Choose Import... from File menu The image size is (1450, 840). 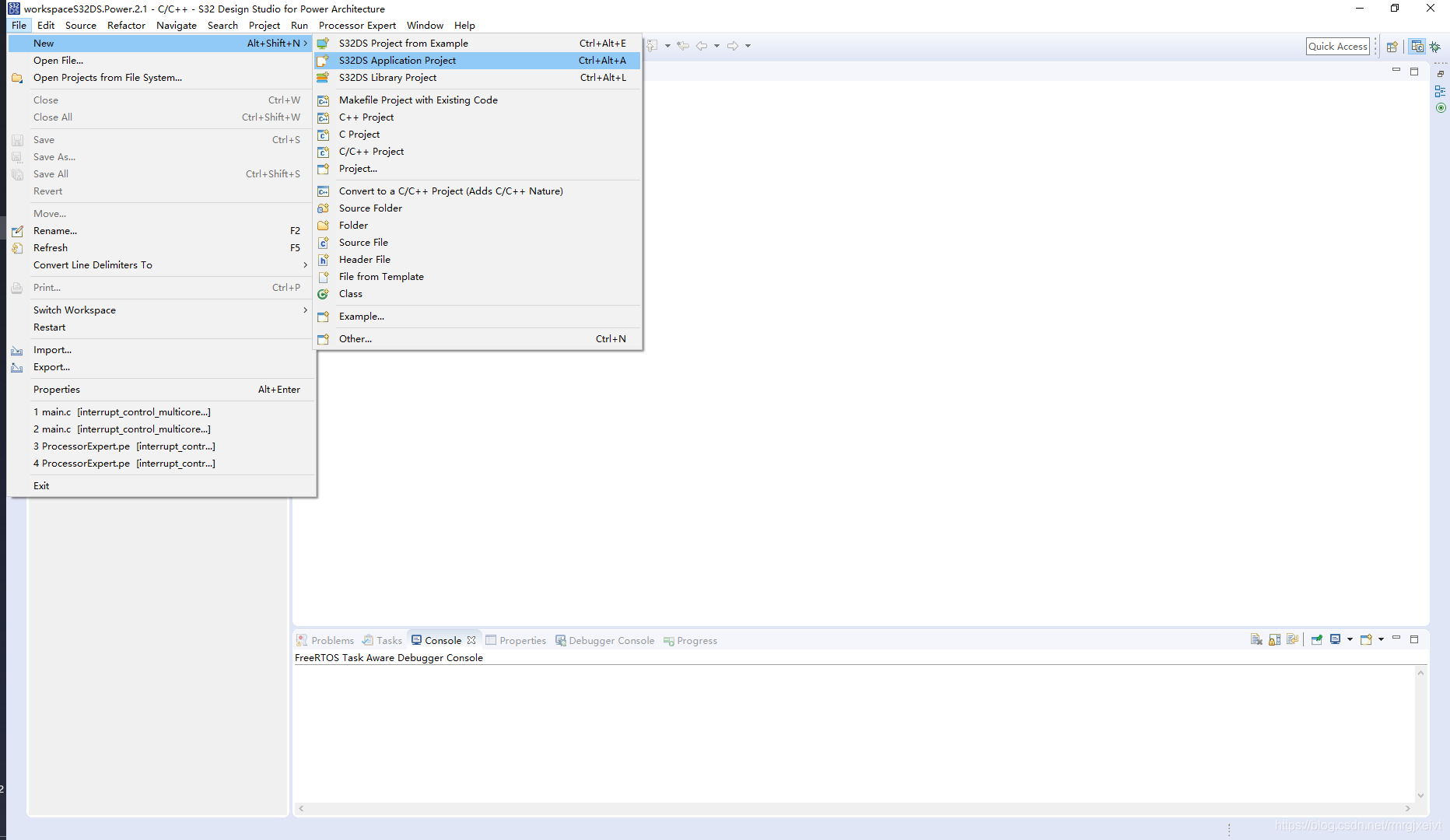click(161, 349)
